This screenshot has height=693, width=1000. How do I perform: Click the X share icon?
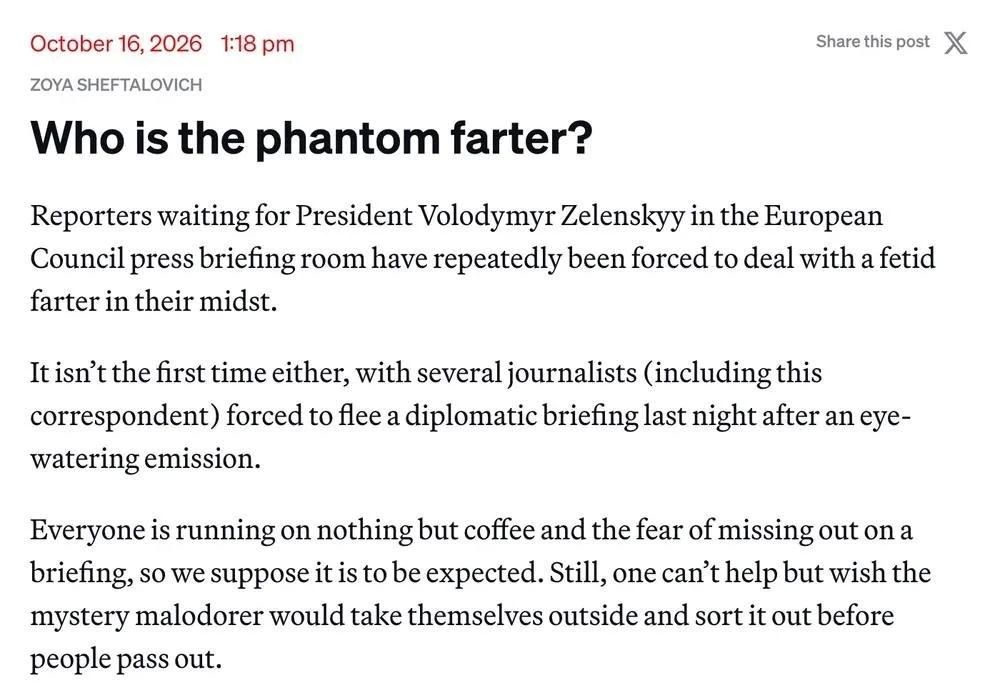(x=955, y=43)
